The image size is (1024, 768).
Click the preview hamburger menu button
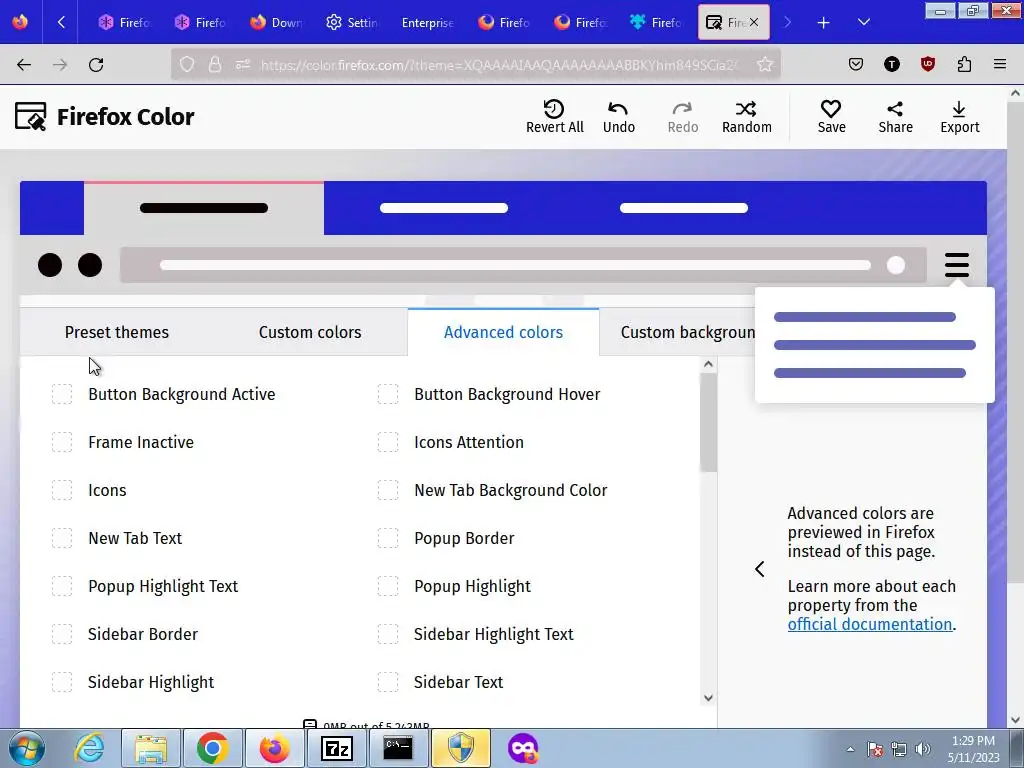[957, 264]
